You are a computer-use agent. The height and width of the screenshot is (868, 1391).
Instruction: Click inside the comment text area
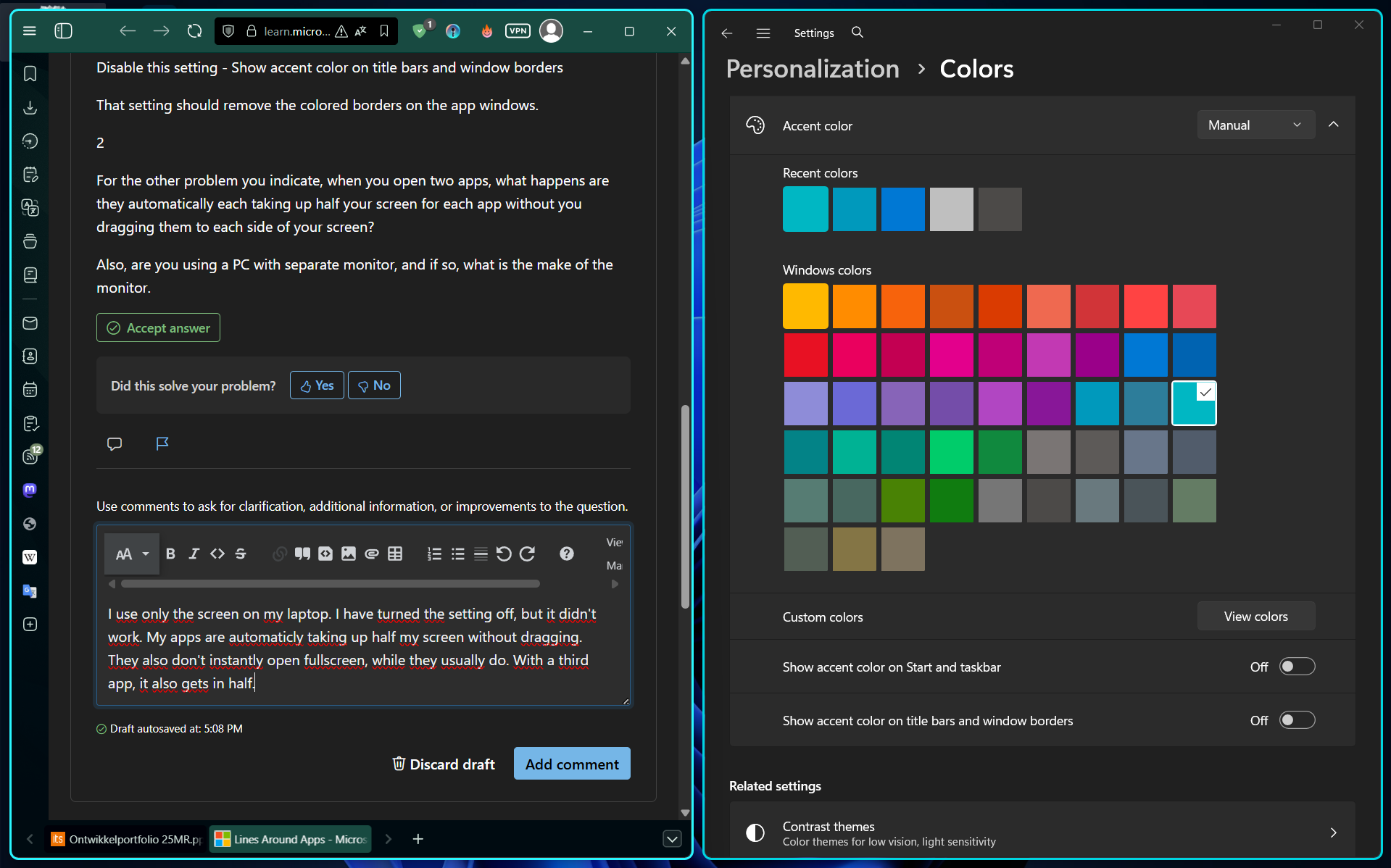(x=362, y=648)
